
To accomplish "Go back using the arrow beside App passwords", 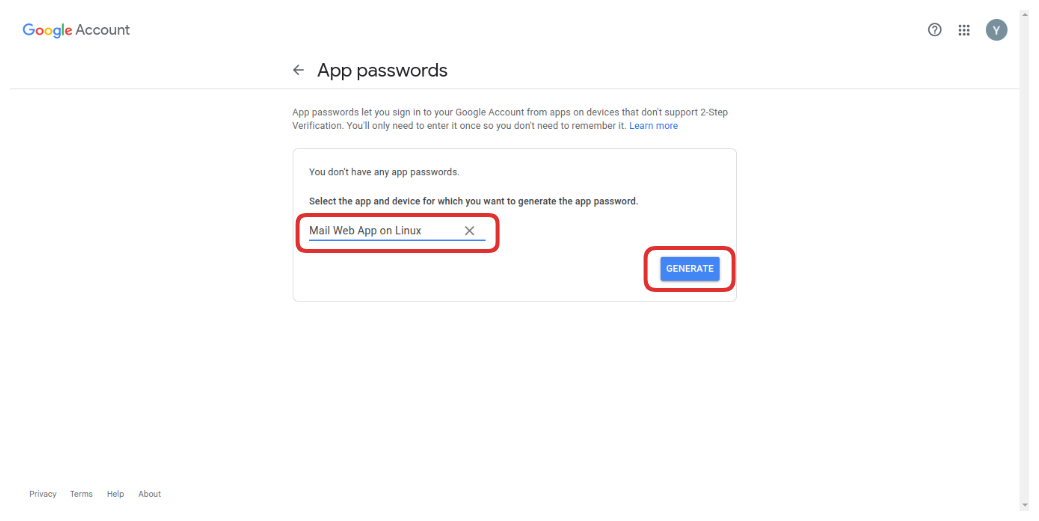I will (x=298, y=71).
